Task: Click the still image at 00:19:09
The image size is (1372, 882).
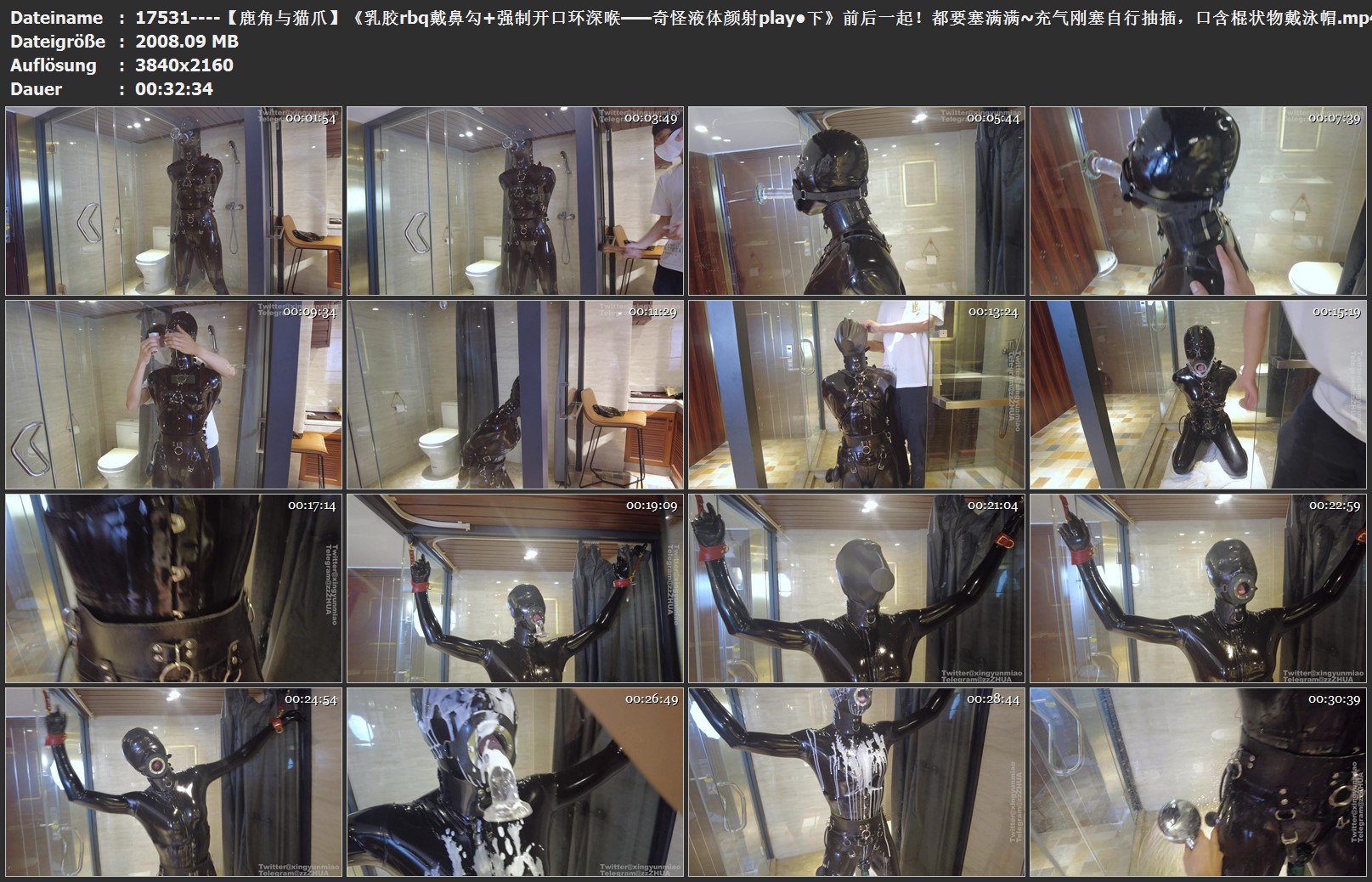Action: click(515, 588)
